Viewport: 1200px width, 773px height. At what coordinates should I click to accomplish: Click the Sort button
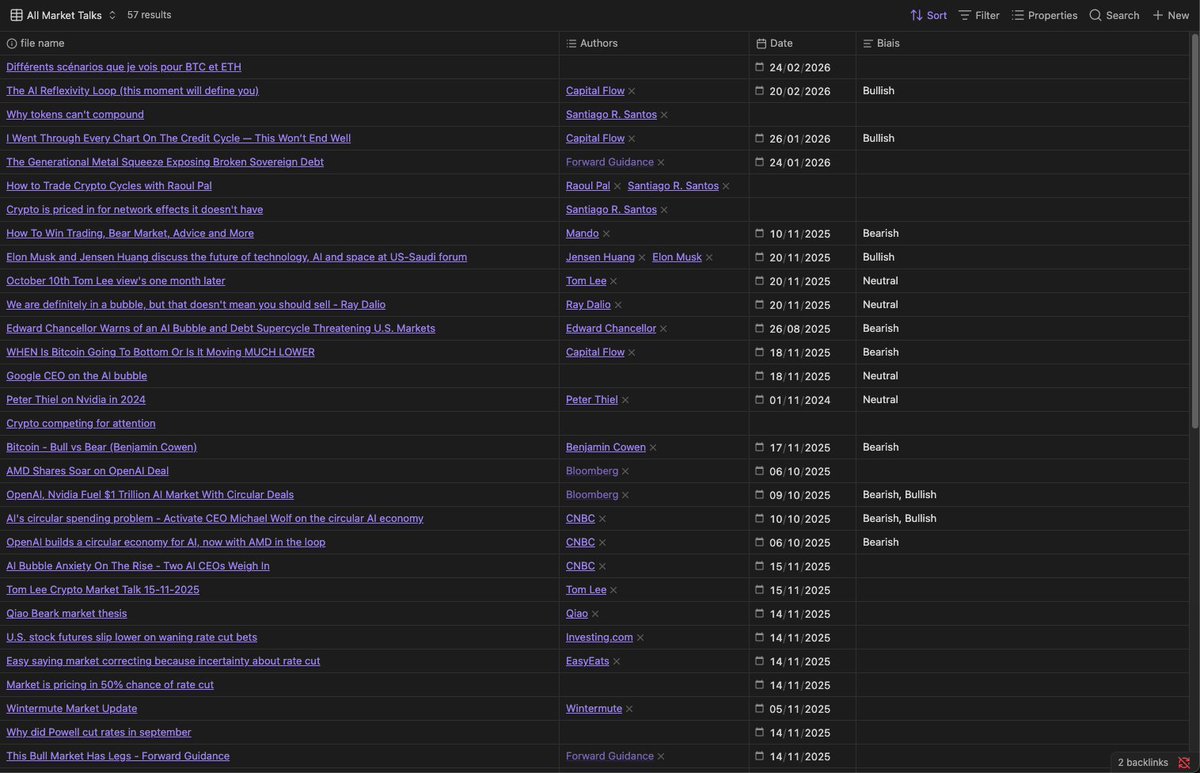928,15
